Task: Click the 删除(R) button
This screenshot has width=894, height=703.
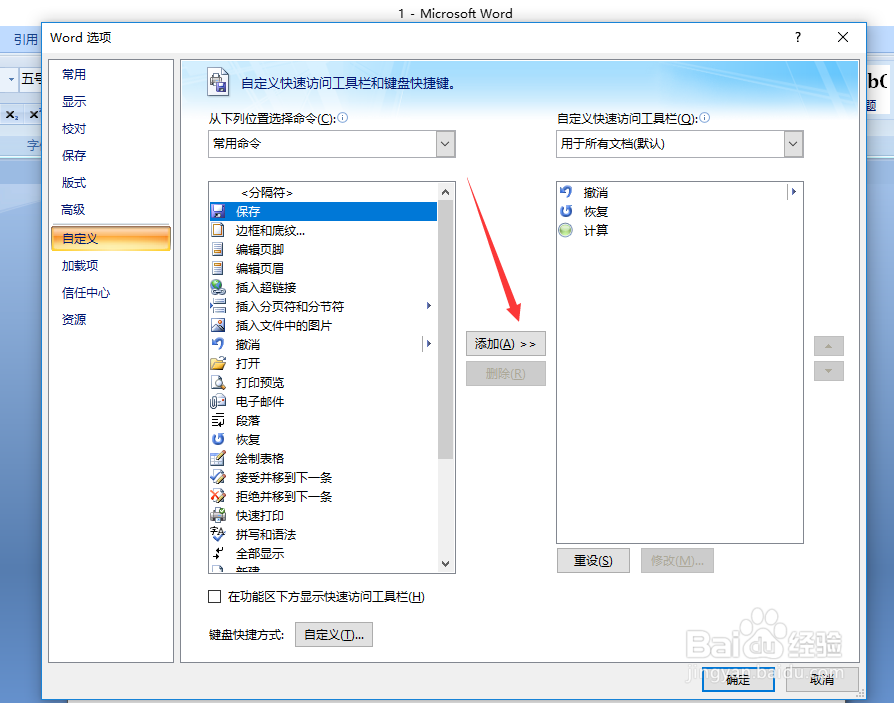Action: tap(506, 373)
